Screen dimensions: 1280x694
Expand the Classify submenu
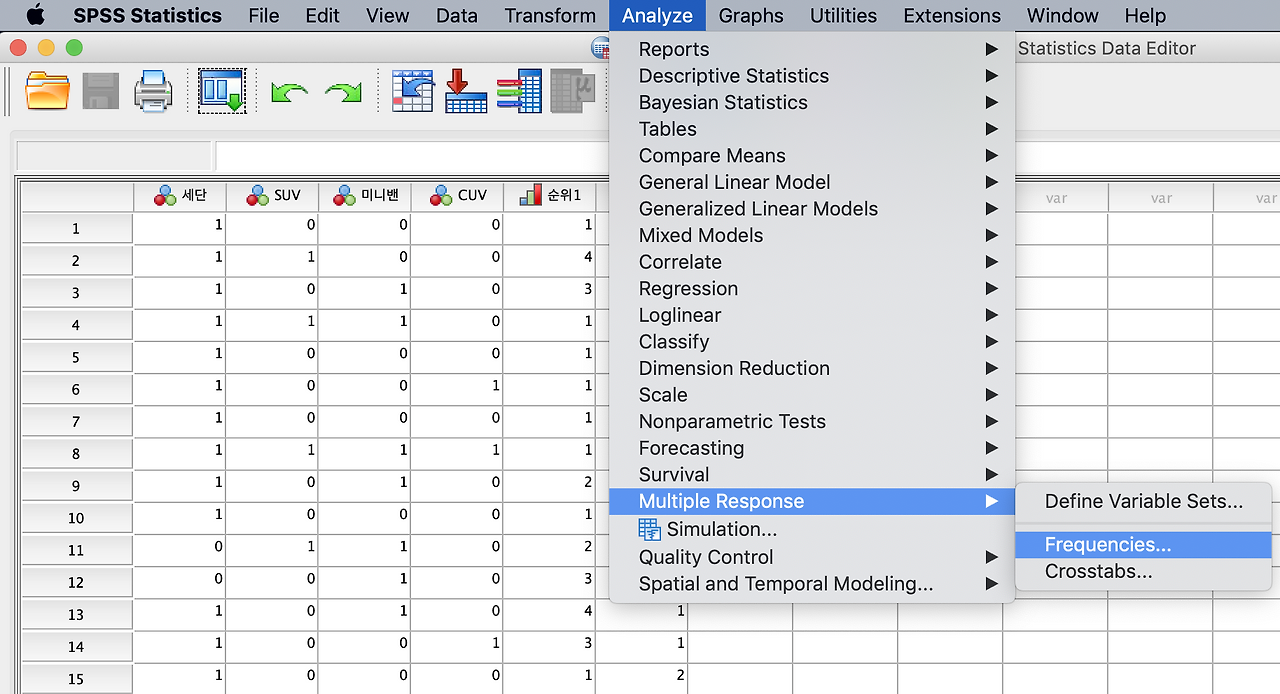(x=812, y=342)
